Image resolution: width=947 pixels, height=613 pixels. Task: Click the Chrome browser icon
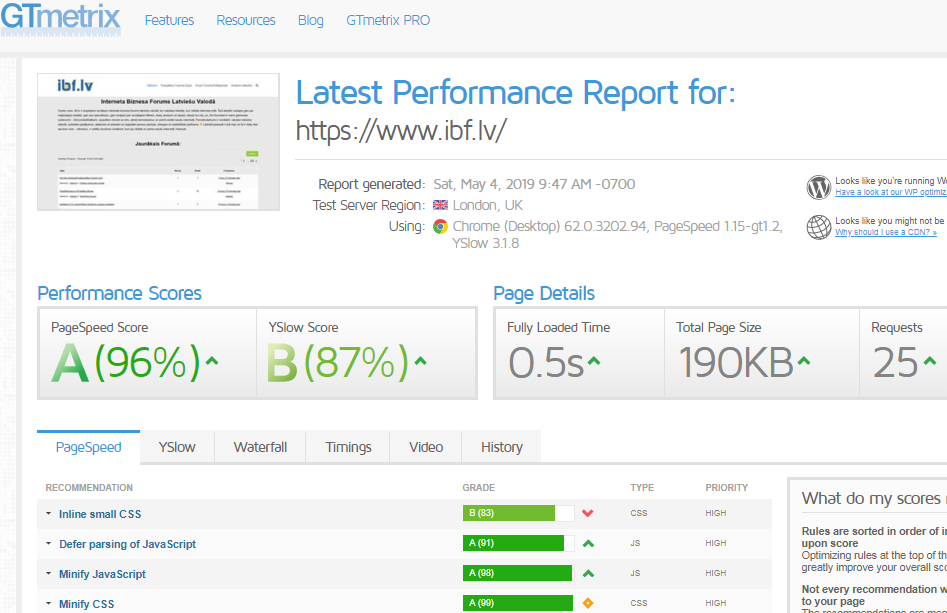tap(440, 227)
